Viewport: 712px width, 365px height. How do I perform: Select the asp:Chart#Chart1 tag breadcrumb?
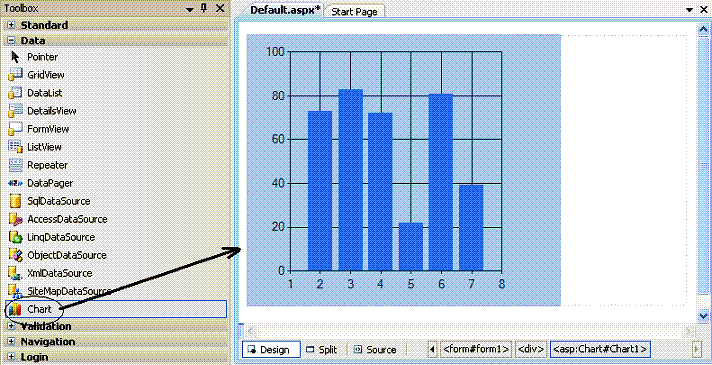(x=600, y=349)
